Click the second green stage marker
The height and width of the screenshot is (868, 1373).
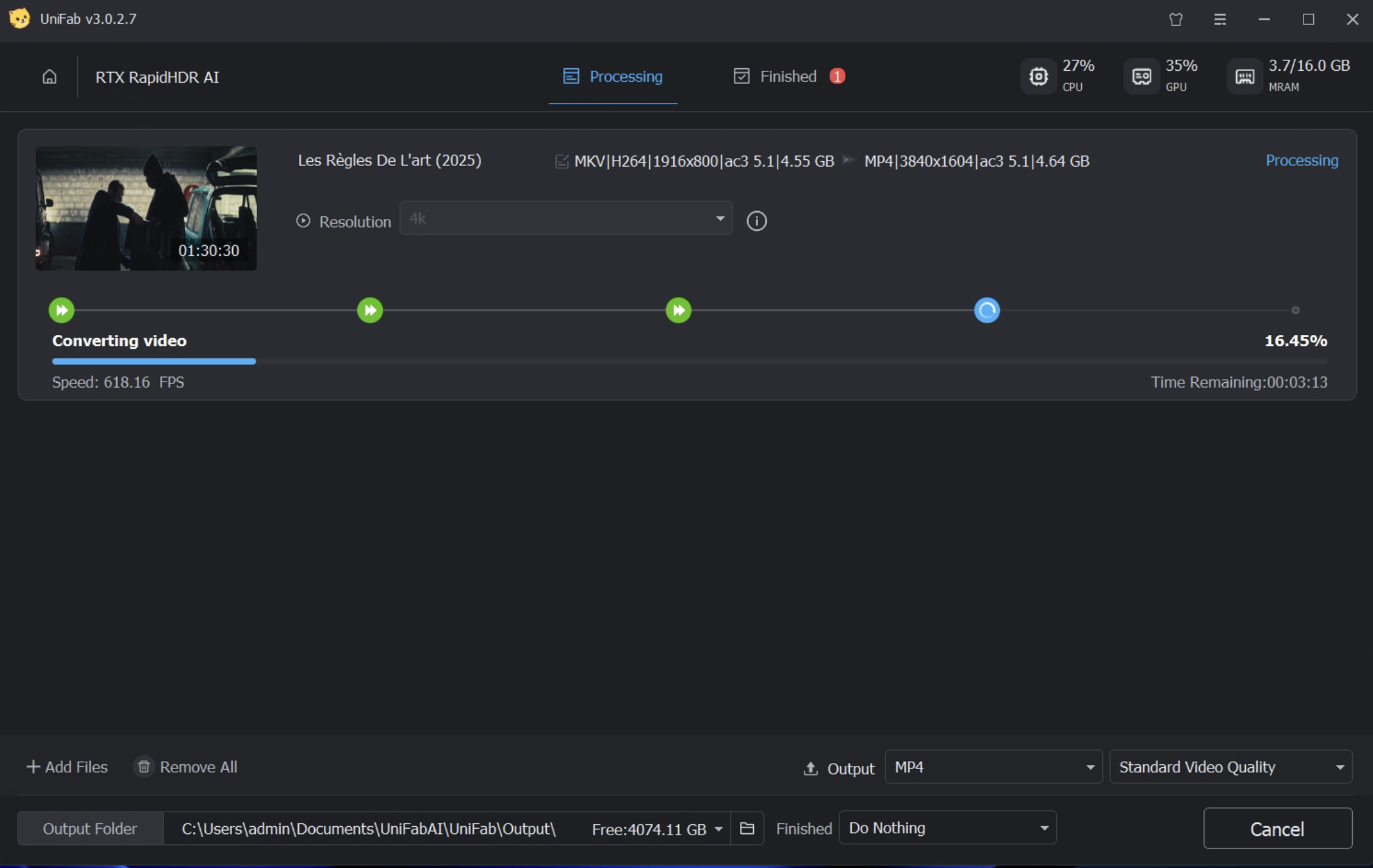[x=370, y=310]
